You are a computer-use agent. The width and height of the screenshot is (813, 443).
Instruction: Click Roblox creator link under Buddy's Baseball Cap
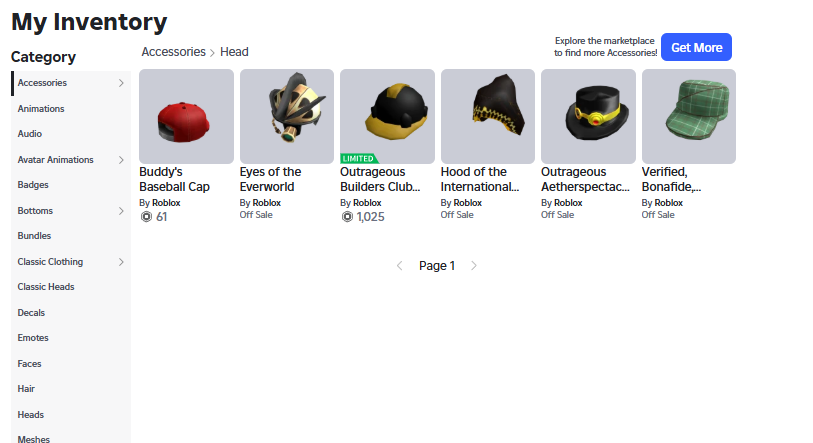click(x=166, y=203)
